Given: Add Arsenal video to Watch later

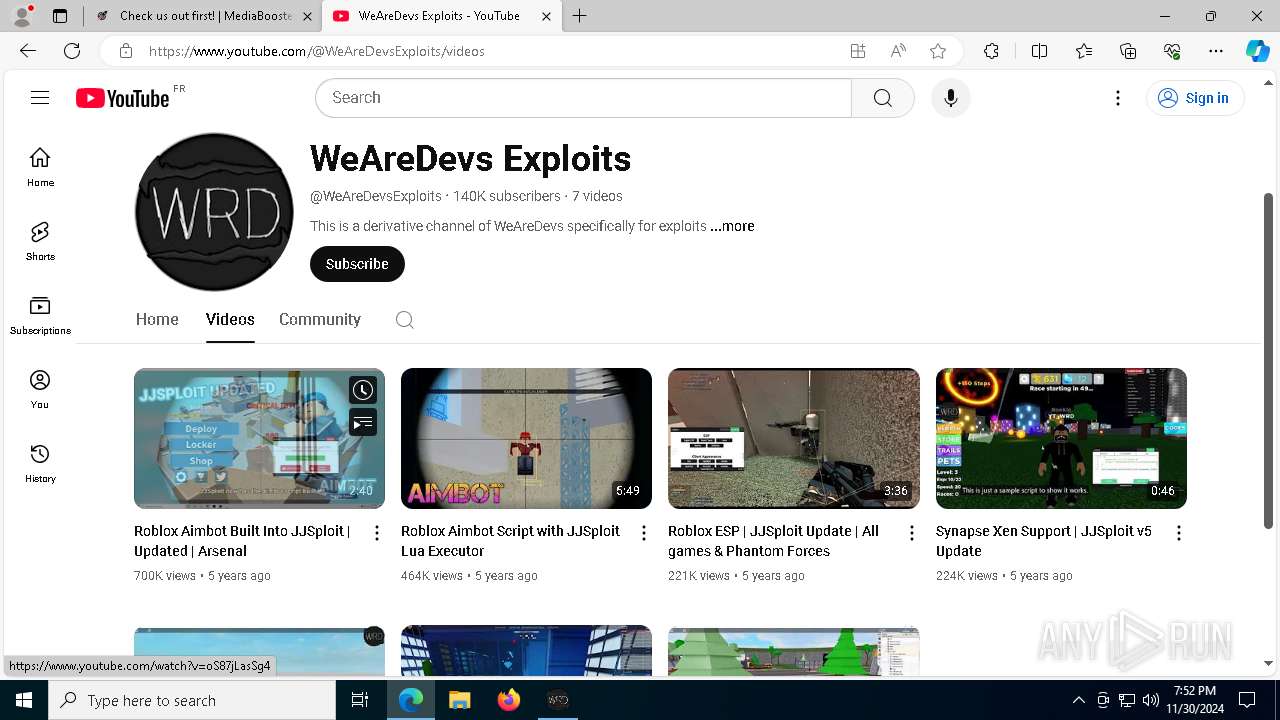Looking at the screenshot, I should (x=363, y=390).
